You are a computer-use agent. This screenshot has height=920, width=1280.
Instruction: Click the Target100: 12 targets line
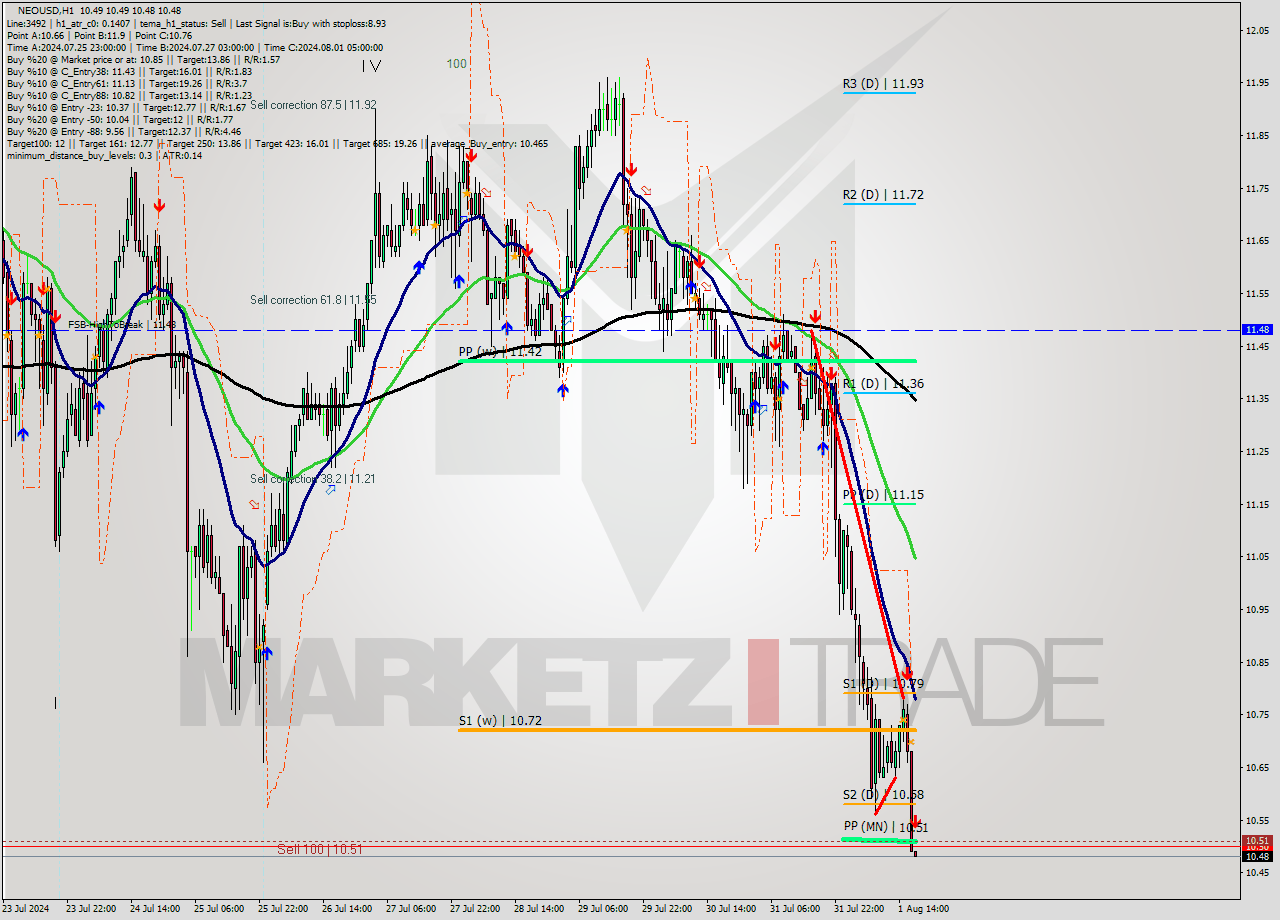pos(277,143)
